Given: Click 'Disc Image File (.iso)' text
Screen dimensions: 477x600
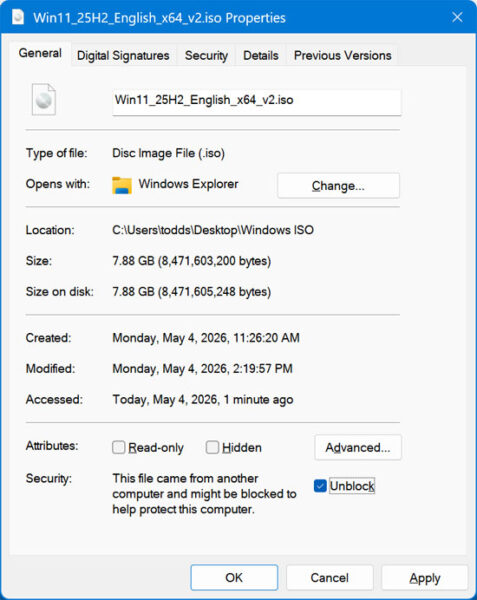Looking at the screenshot, I should pos(168,153).
